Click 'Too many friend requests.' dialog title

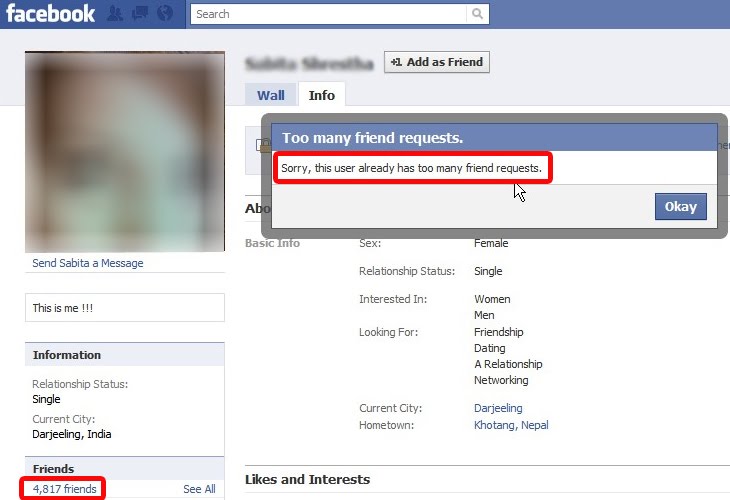[372, 138]
